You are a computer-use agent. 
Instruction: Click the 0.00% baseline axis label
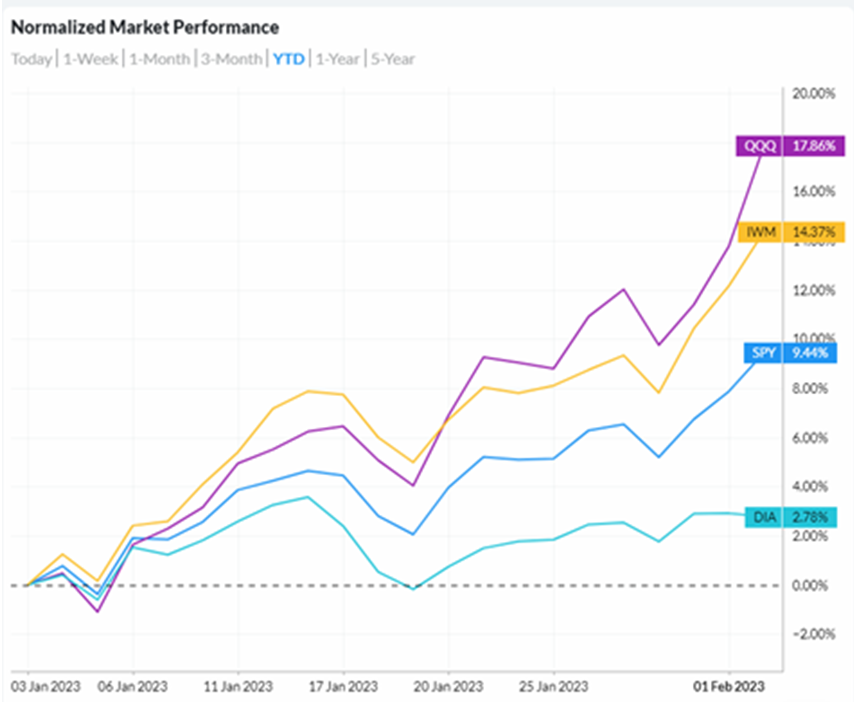click(x=811, y=586)
